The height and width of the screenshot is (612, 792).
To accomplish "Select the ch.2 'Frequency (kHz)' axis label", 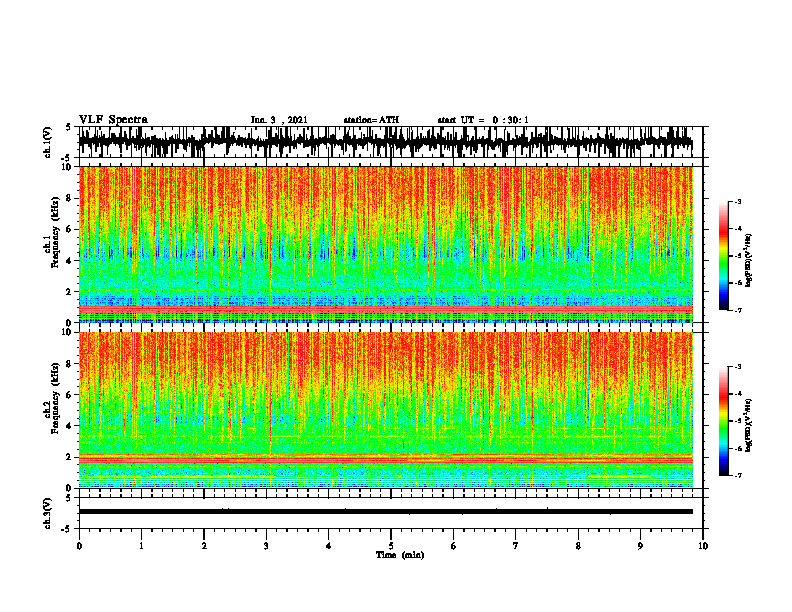I will point(55,398).
